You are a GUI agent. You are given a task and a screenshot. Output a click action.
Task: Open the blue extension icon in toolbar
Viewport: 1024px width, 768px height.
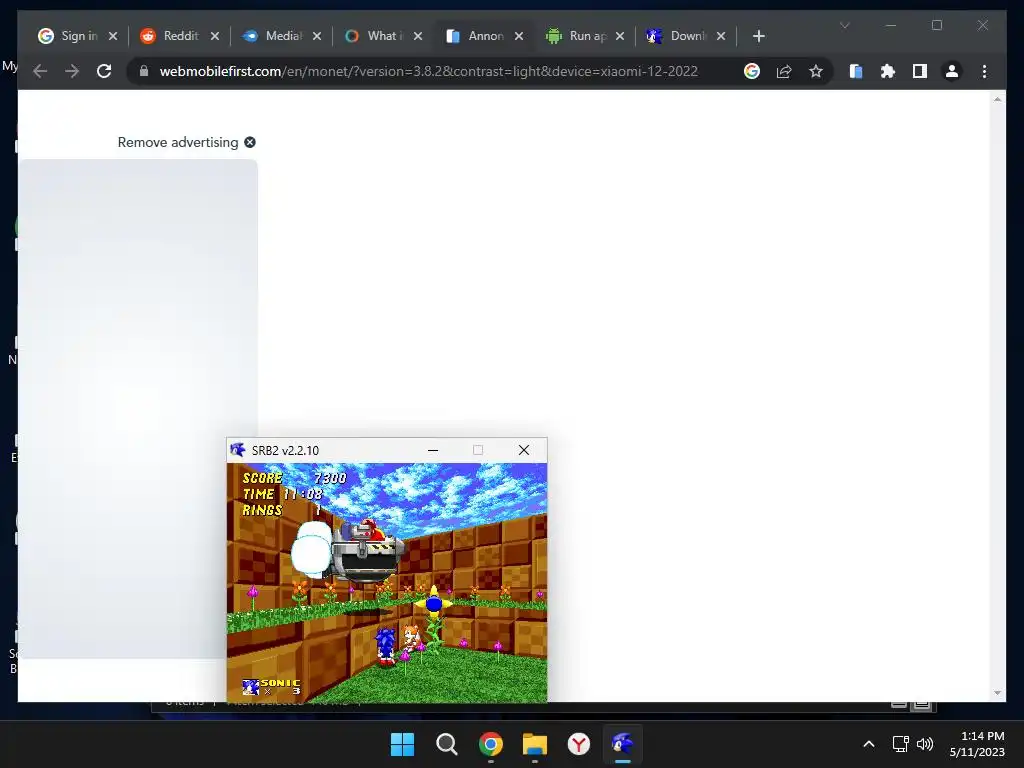[x=856, y=71]
